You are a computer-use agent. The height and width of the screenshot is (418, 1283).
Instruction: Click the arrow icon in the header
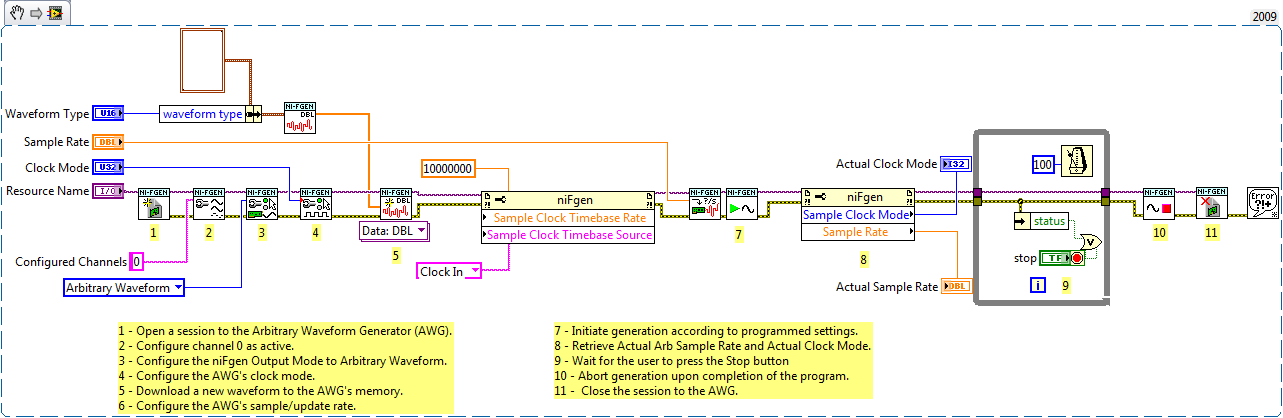(35, 13)
